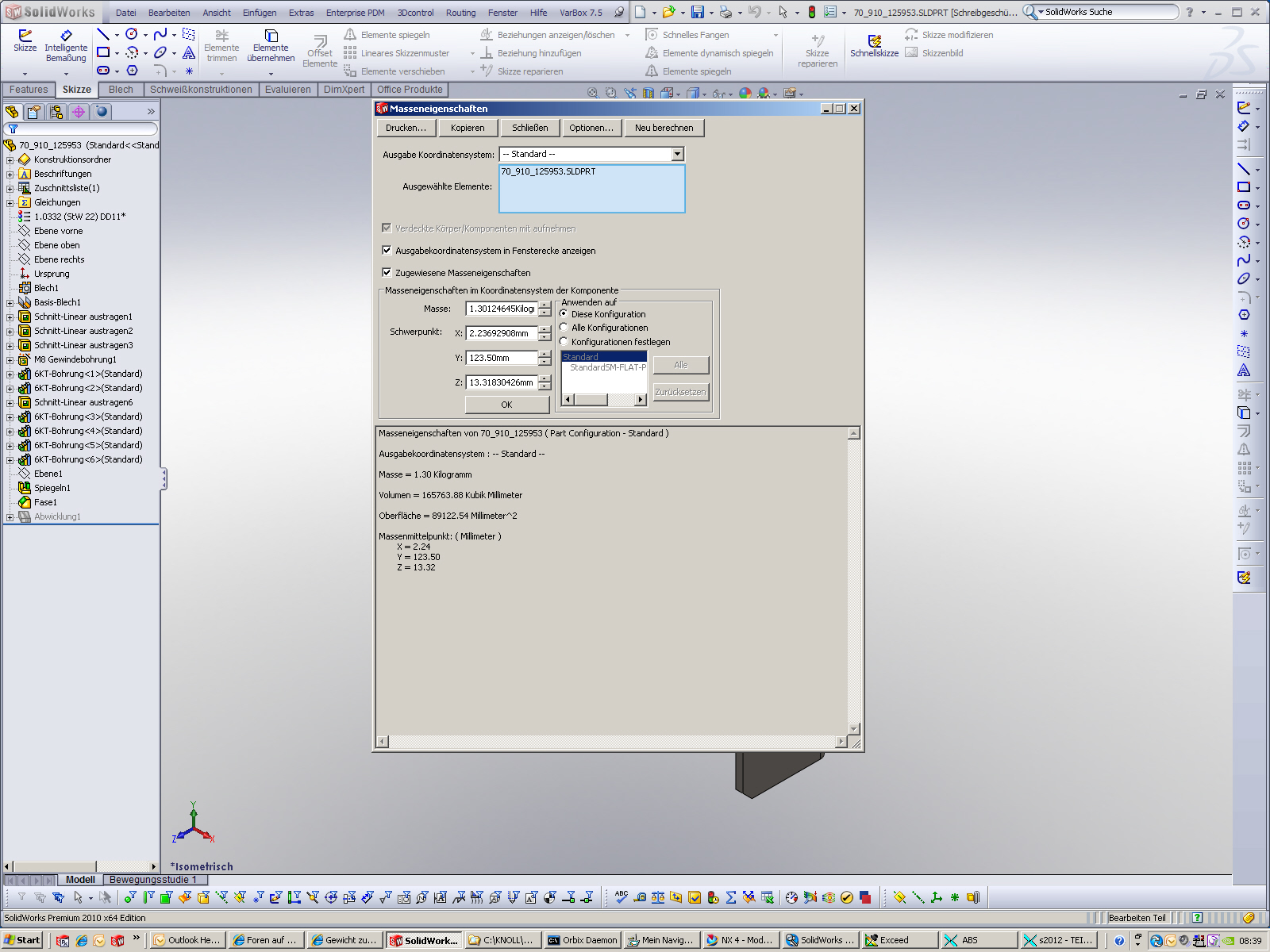Image resolution: width=1270 pixels, height=952 pixels.
Task: Expand 6KT-Bohrung<1>(Standard) node
Action: [x=10, y=374]
